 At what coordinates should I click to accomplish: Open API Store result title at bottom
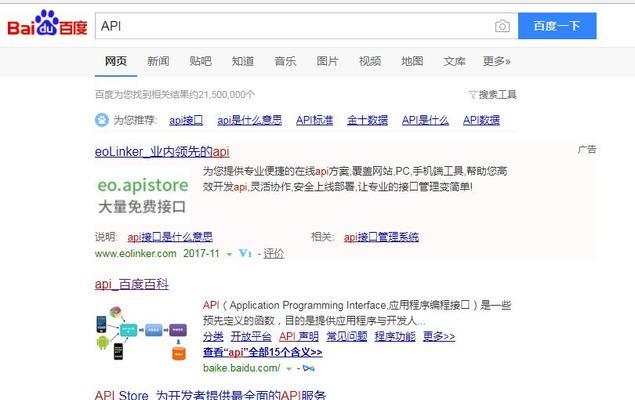coord(211,395)
